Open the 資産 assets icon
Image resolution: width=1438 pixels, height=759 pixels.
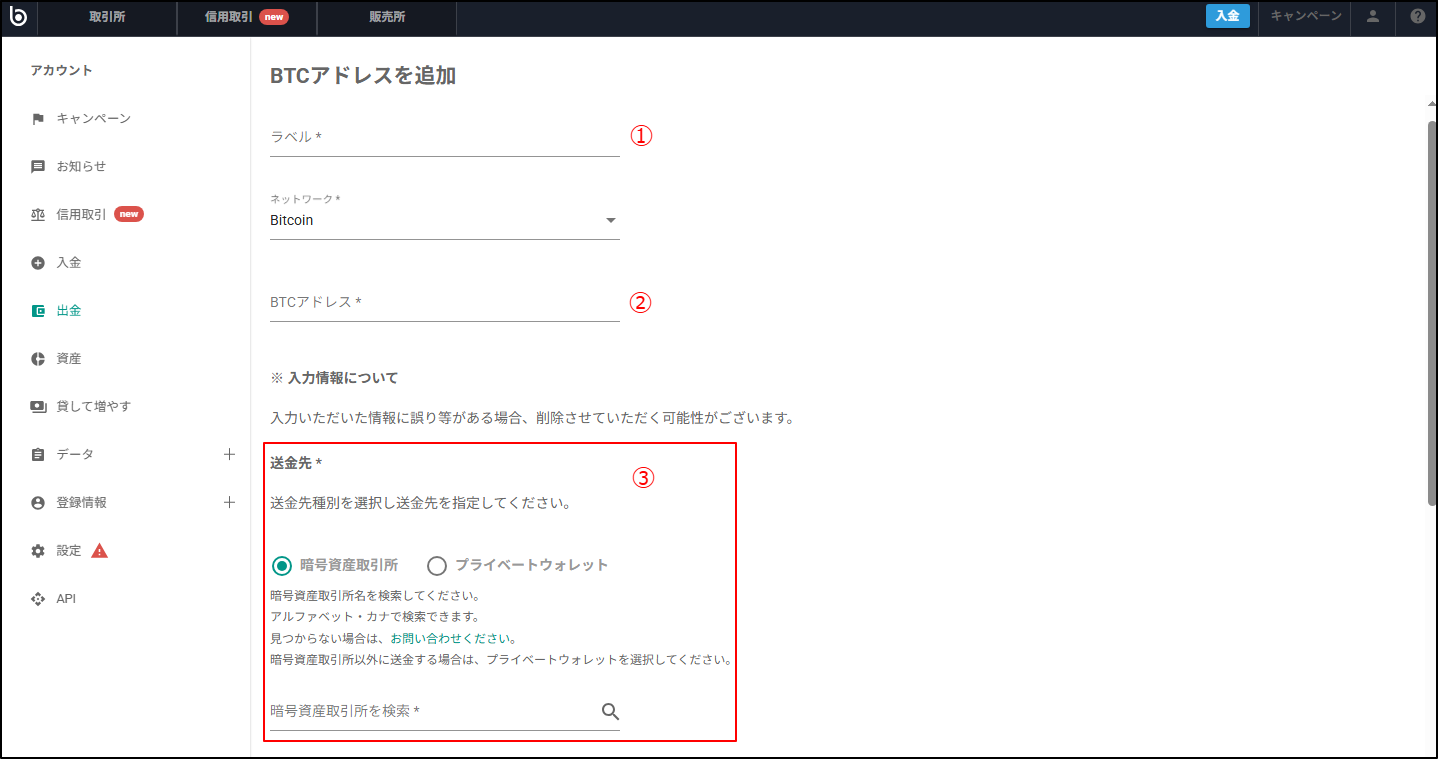coord(38,358)
